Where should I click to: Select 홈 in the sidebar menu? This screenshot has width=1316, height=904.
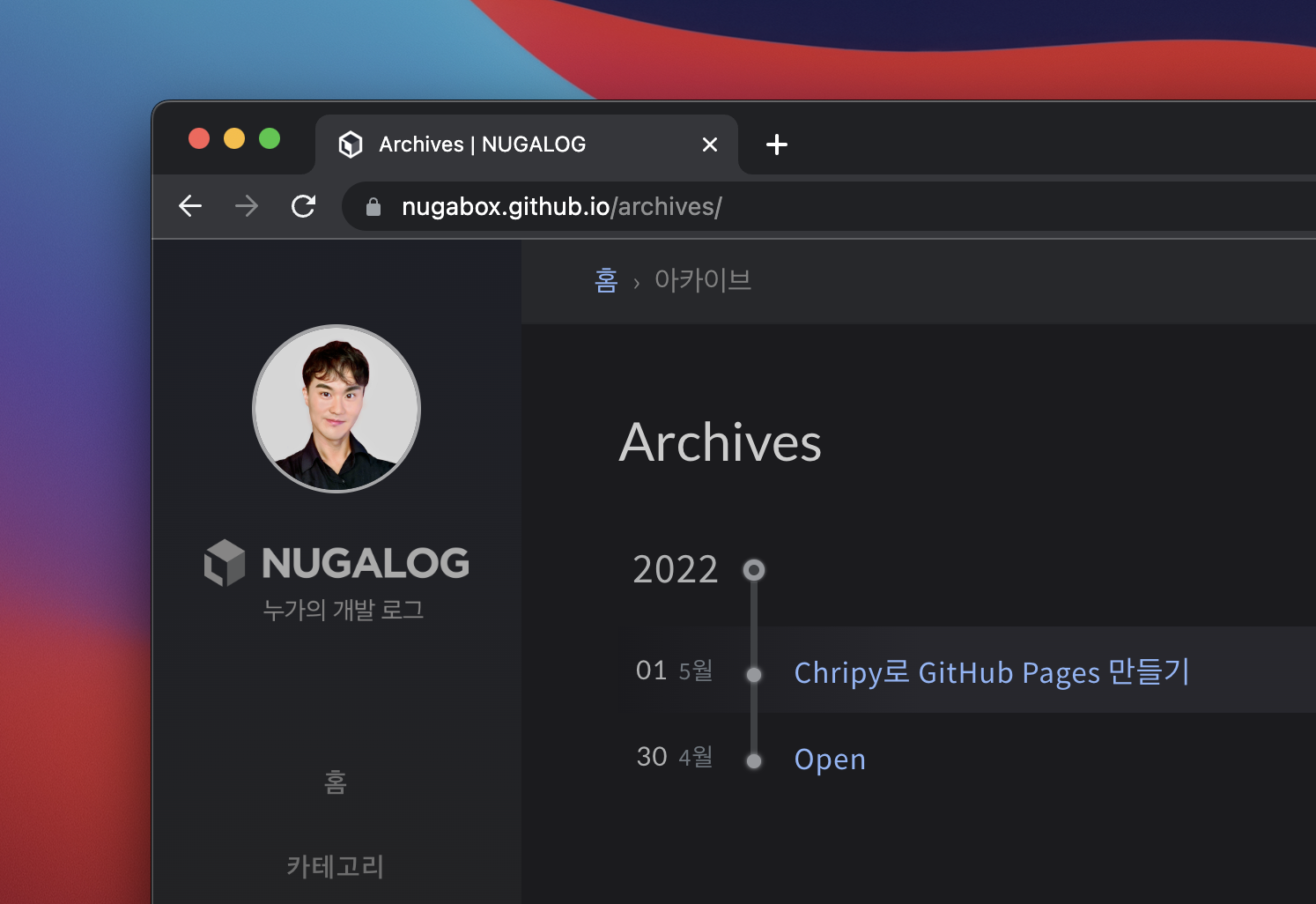pyautogui.click(x=336, y=782)
